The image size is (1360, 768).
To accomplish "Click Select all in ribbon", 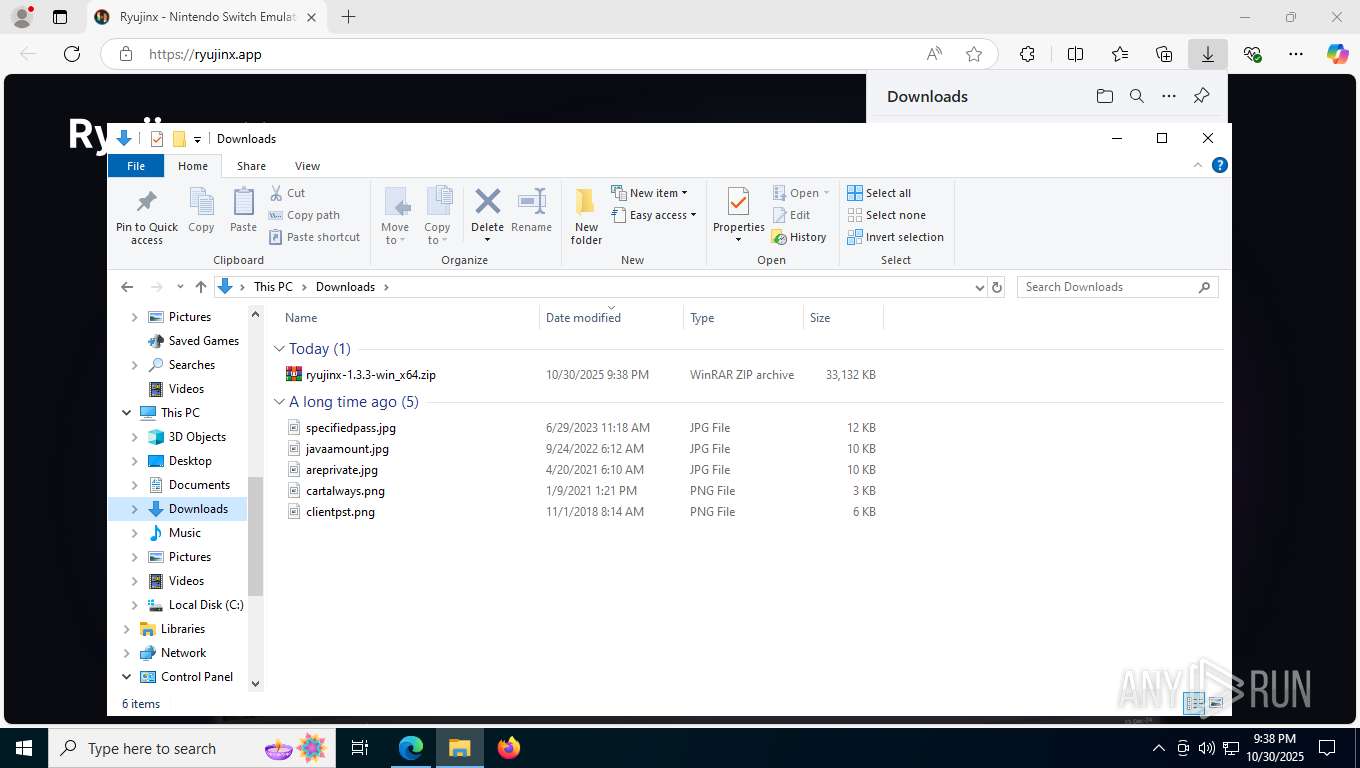I will pyautogui.click(x=879, y=193).
